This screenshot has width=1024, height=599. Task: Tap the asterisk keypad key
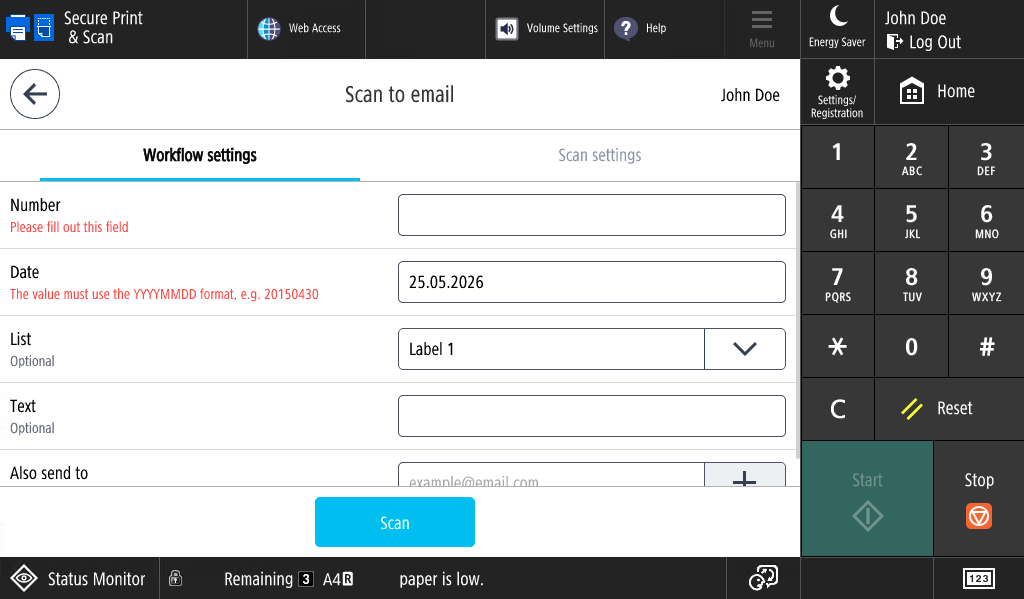837,346
